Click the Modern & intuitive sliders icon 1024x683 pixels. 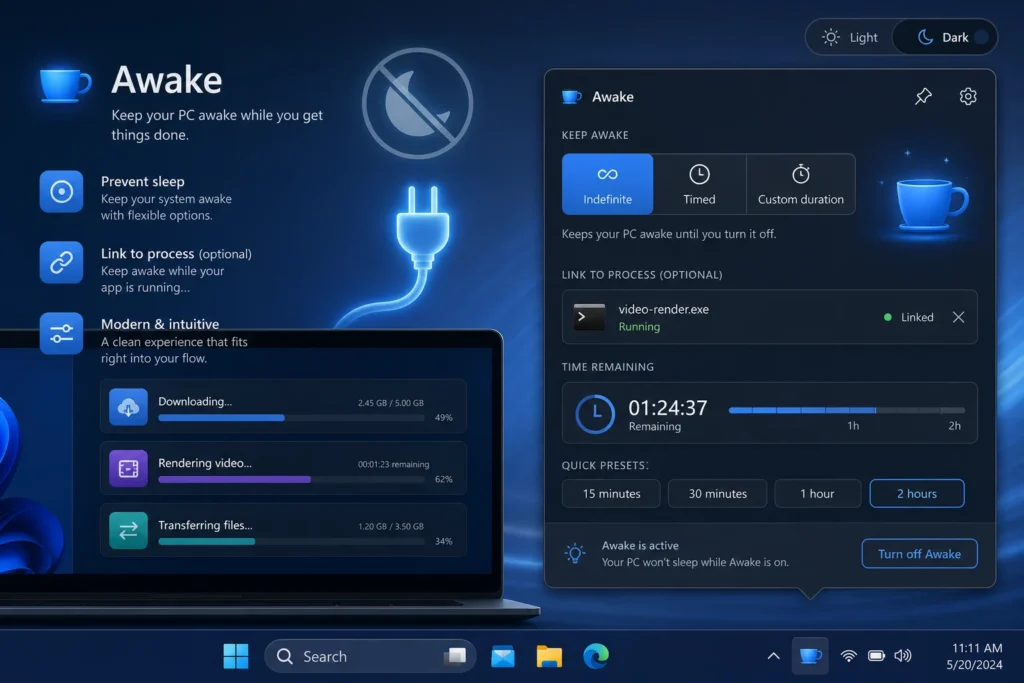click(x=61, y=333)
